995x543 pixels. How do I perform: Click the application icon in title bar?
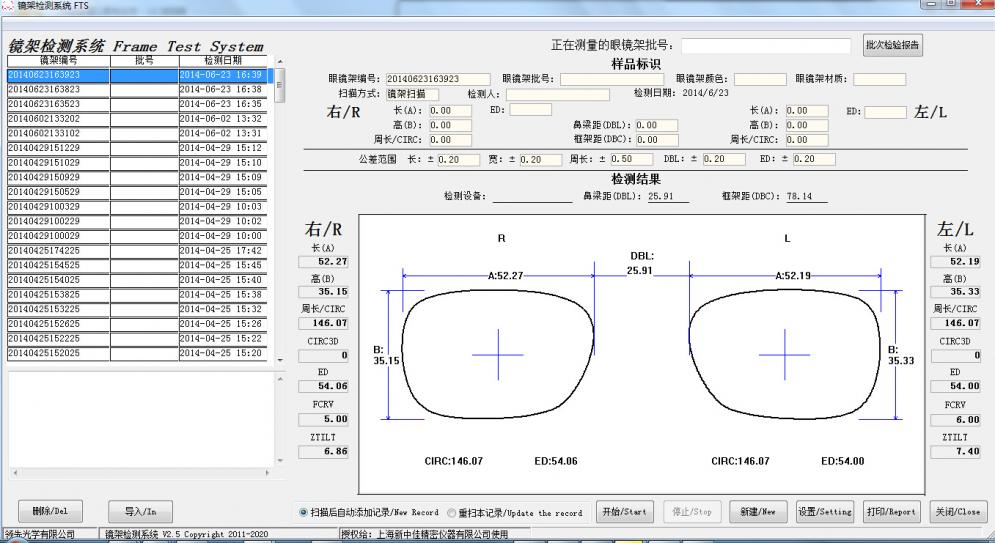pos(7,5)
